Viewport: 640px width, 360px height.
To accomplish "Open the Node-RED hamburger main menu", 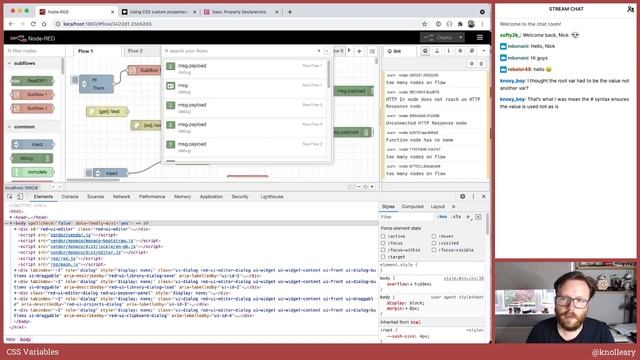I will tap(480, 38).
